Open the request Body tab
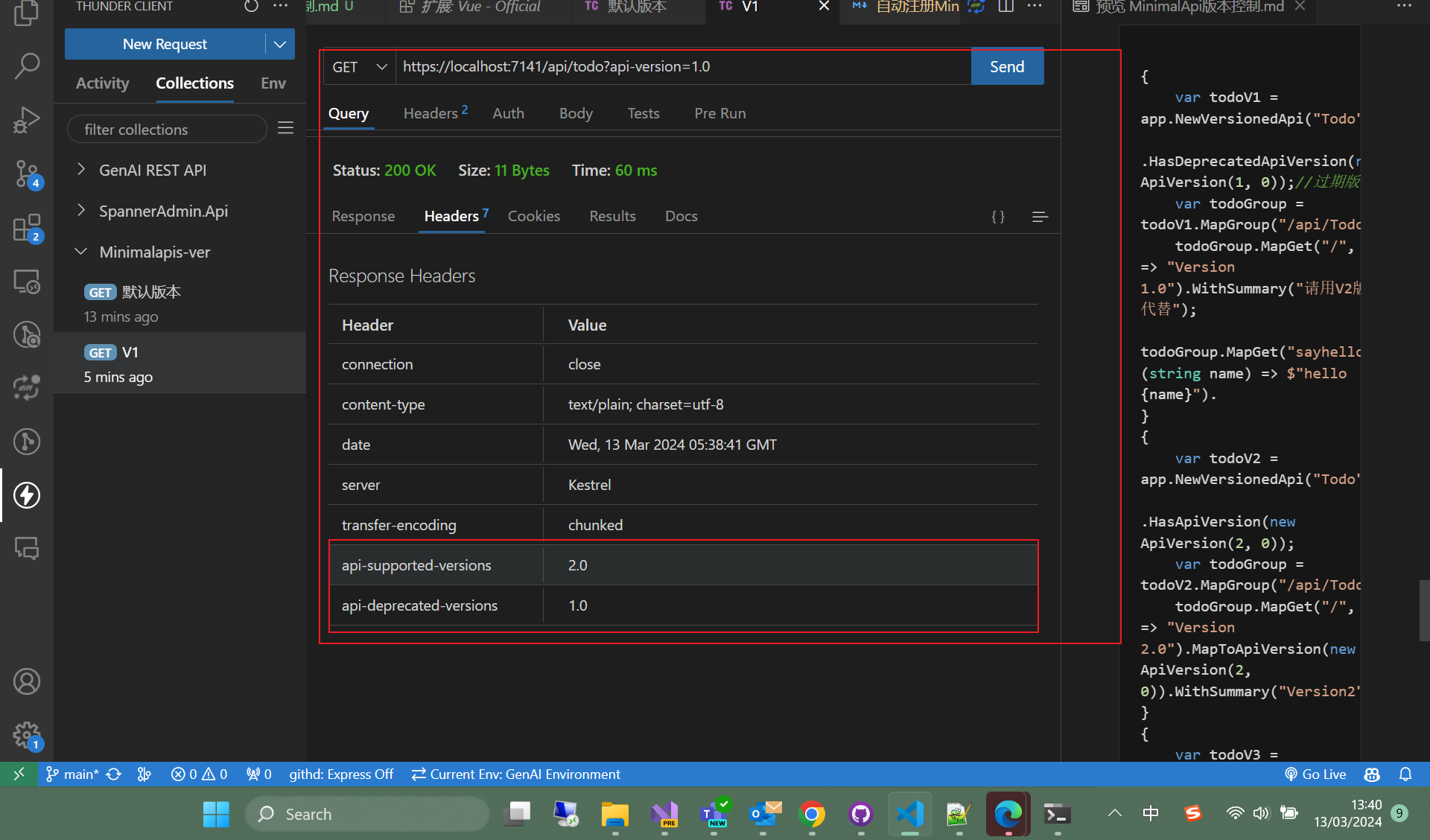 576,113
